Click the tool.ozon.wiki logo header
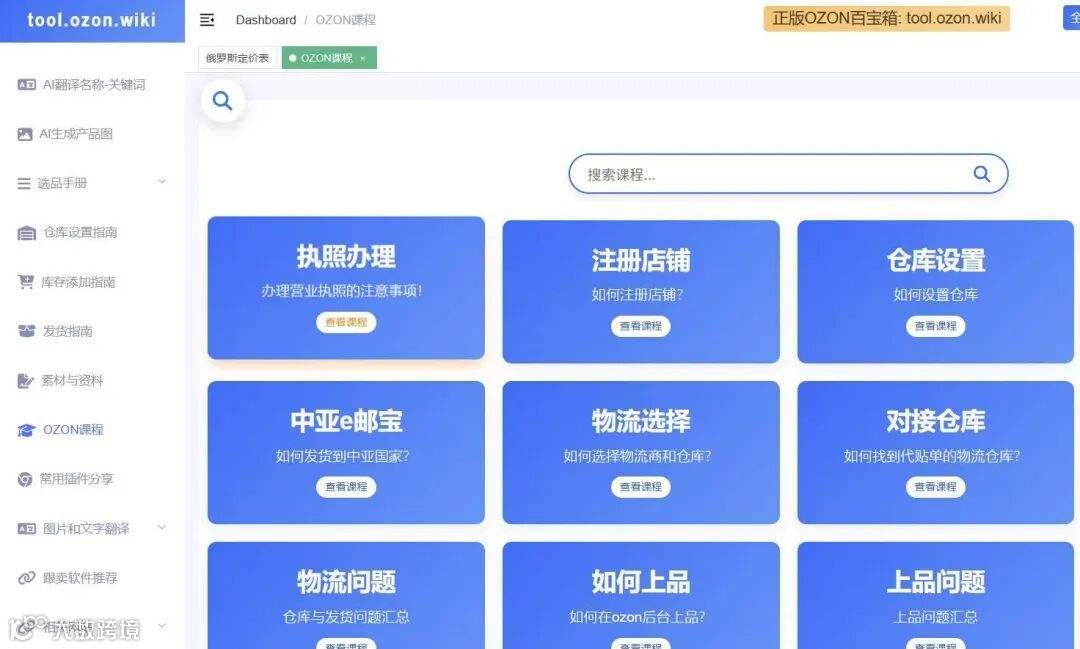 [x=92, y=21]
